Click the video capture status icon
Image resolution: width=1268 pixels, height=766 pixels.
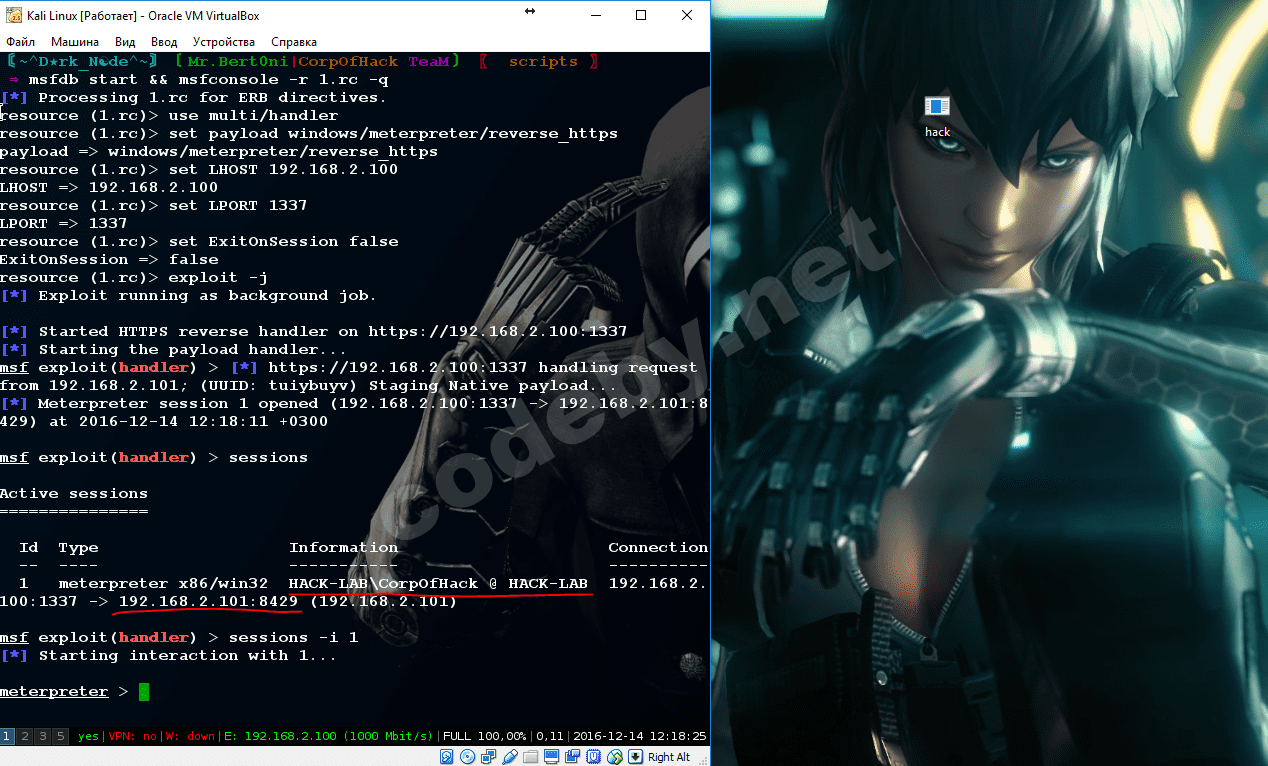click(x=572, y=757)
